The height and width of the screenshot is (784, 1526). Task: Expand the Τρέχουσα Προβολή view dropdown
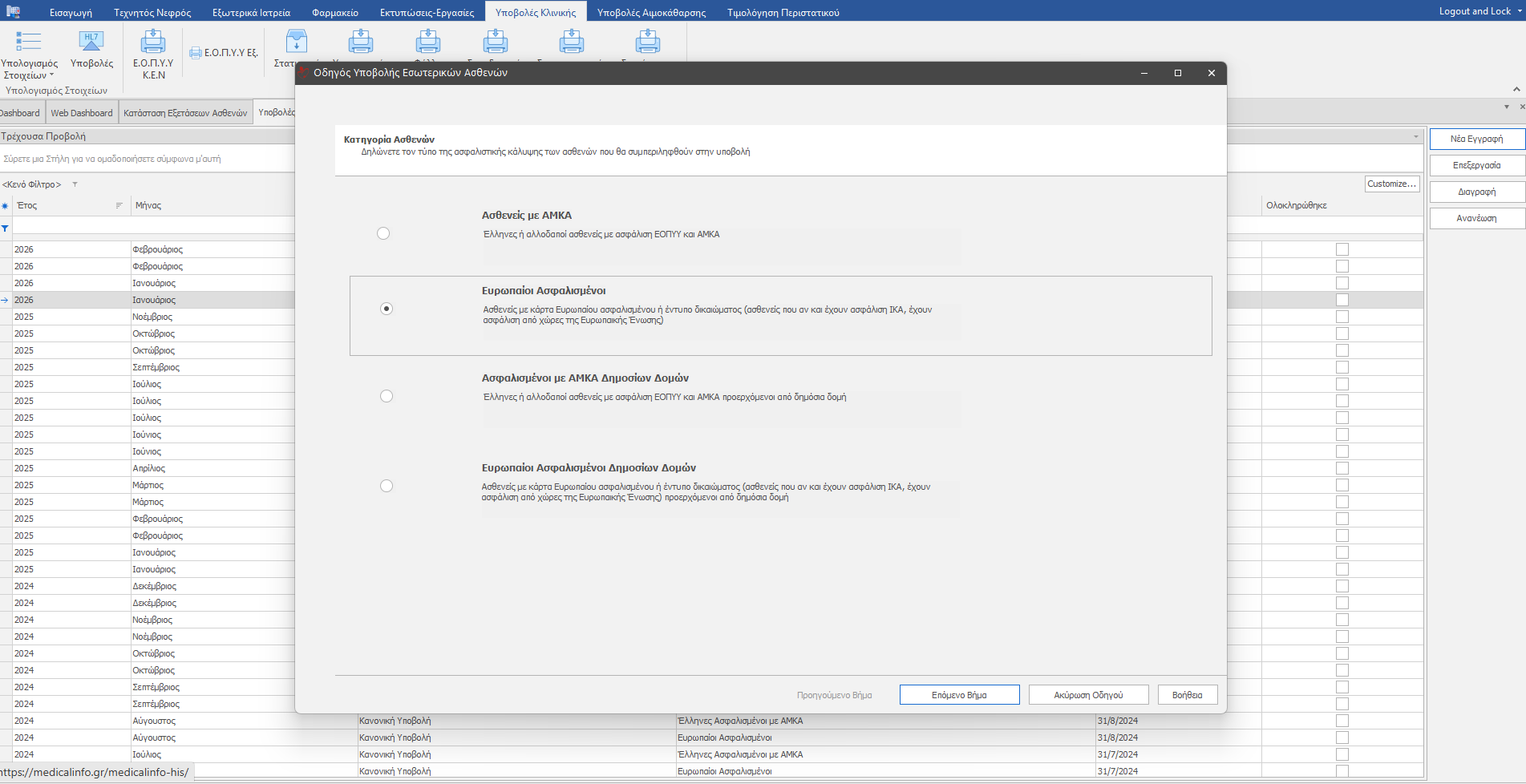tap(1415, 137)
